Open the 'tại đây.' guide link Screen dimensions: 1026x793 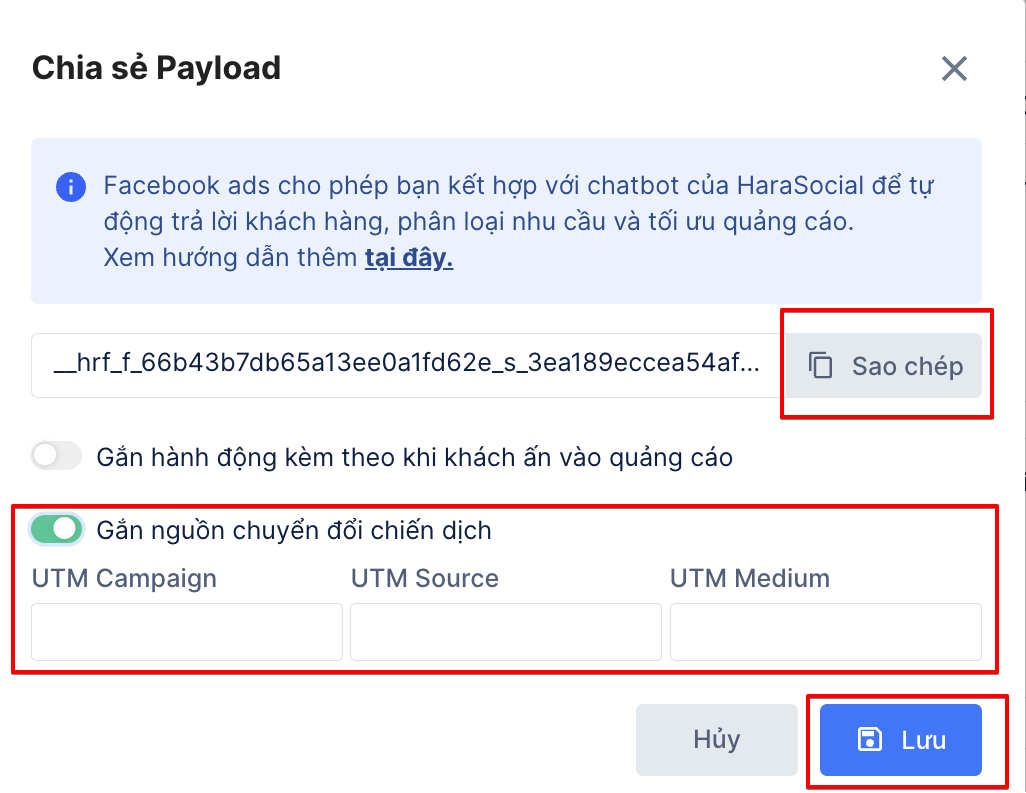coord(408,258)
